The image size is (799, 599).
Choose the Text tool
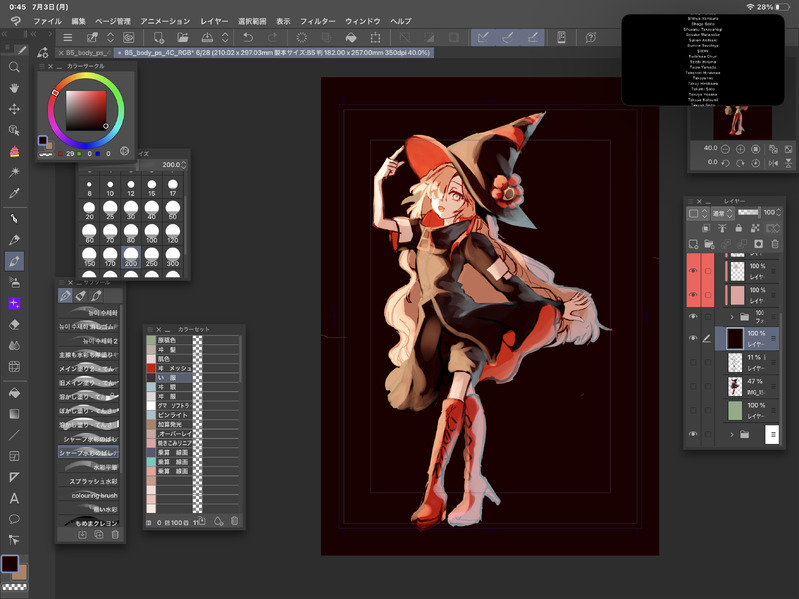pos(14,498)
